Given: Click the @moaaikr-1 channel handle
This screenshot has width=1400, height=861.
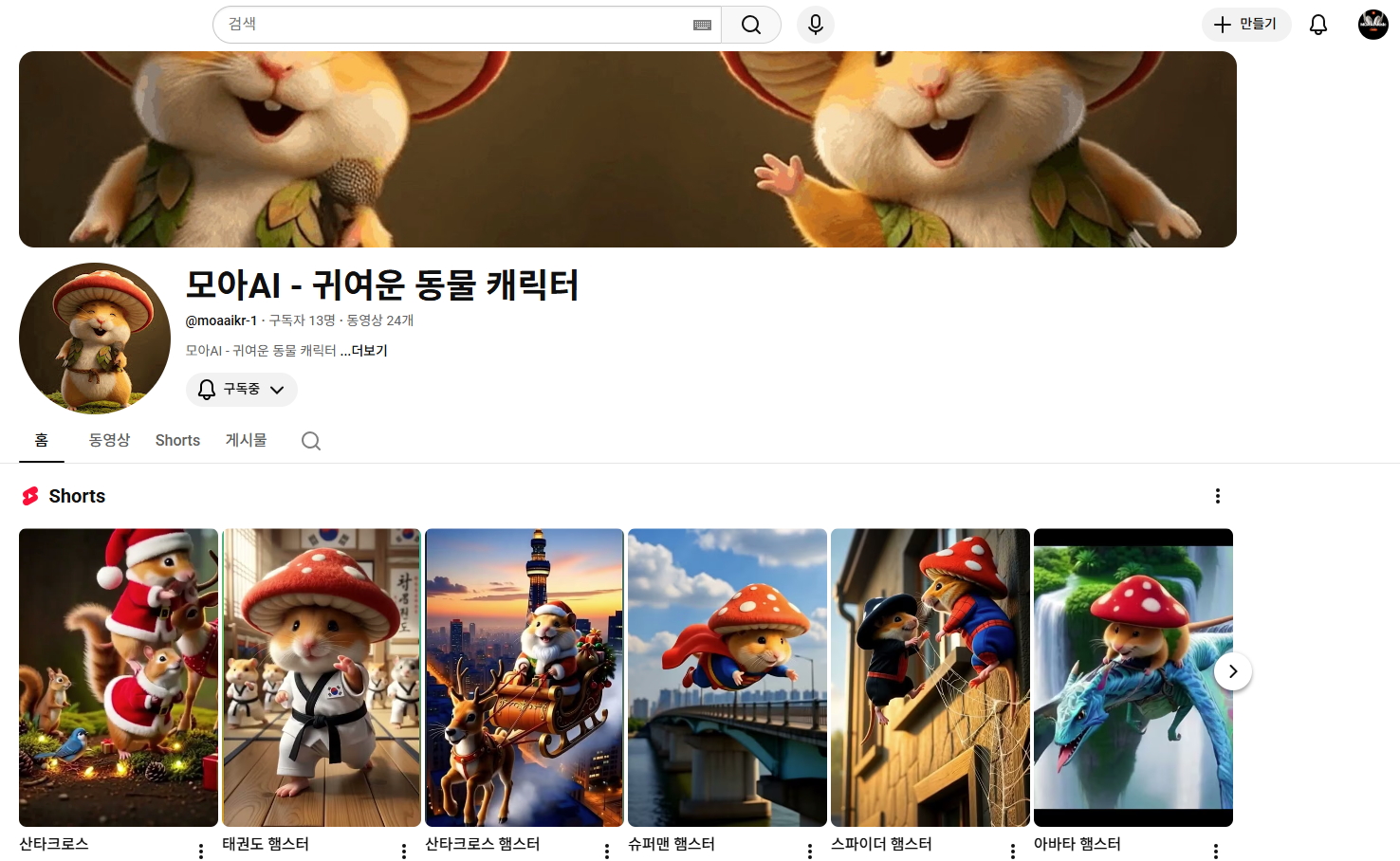Looking at the screenshot, I should tap(219, 321).
